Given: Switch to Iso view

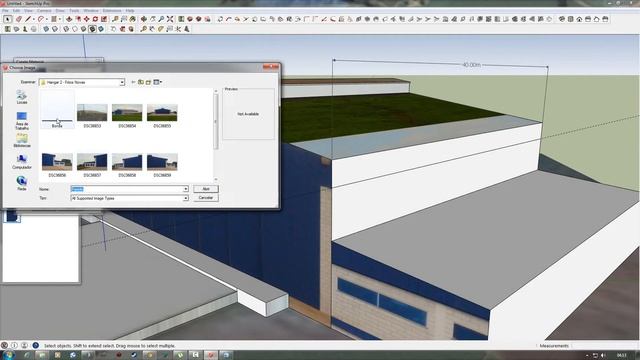Looking at the screenshot, I should 562,19.
